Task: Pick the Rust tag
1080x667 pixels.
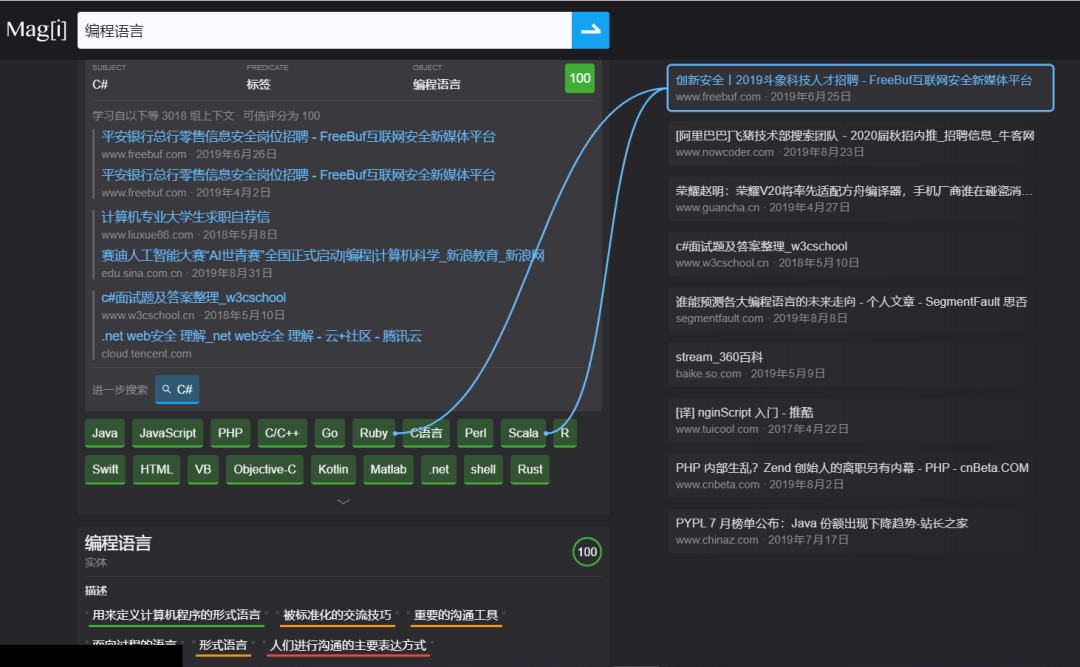Action: [530, 469]
